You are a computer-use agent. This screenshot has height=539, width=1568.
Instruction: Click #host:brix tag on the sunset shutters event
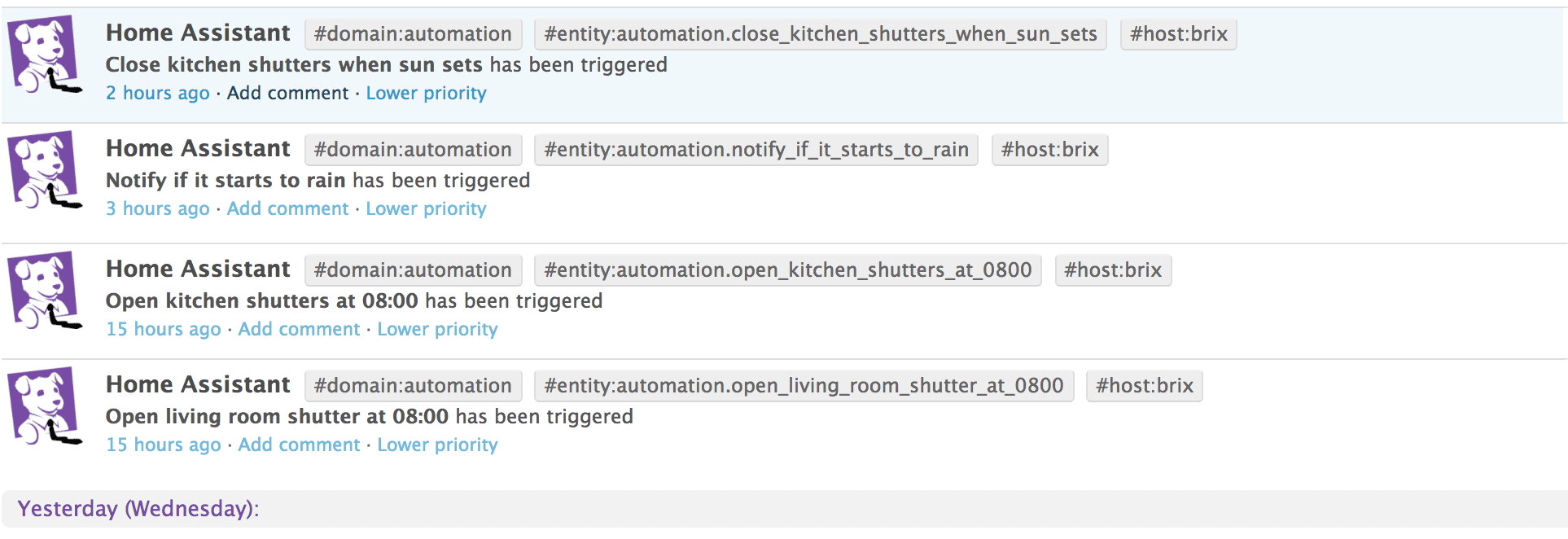tap(1178, 34)
